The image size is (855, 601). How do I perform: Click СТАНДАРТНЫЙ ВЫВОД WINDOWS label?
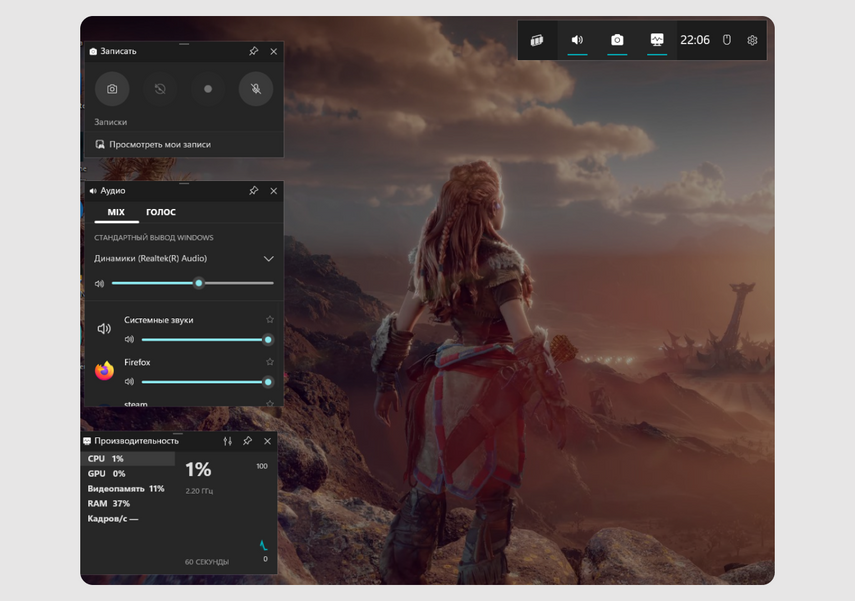point(154,238)
